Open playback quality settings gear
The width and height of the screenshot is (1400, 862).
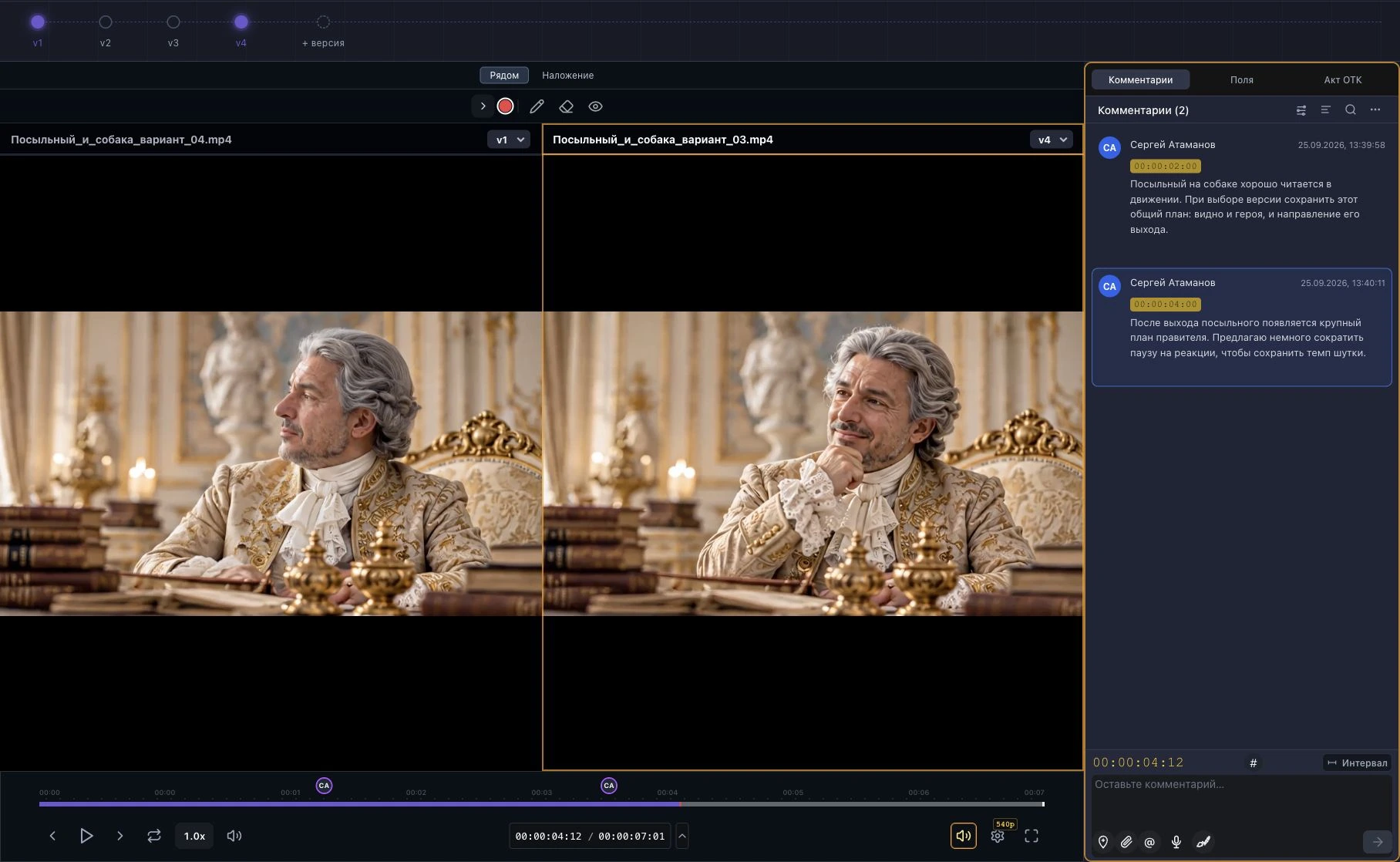pyautogui.click(x=998, y=836)
